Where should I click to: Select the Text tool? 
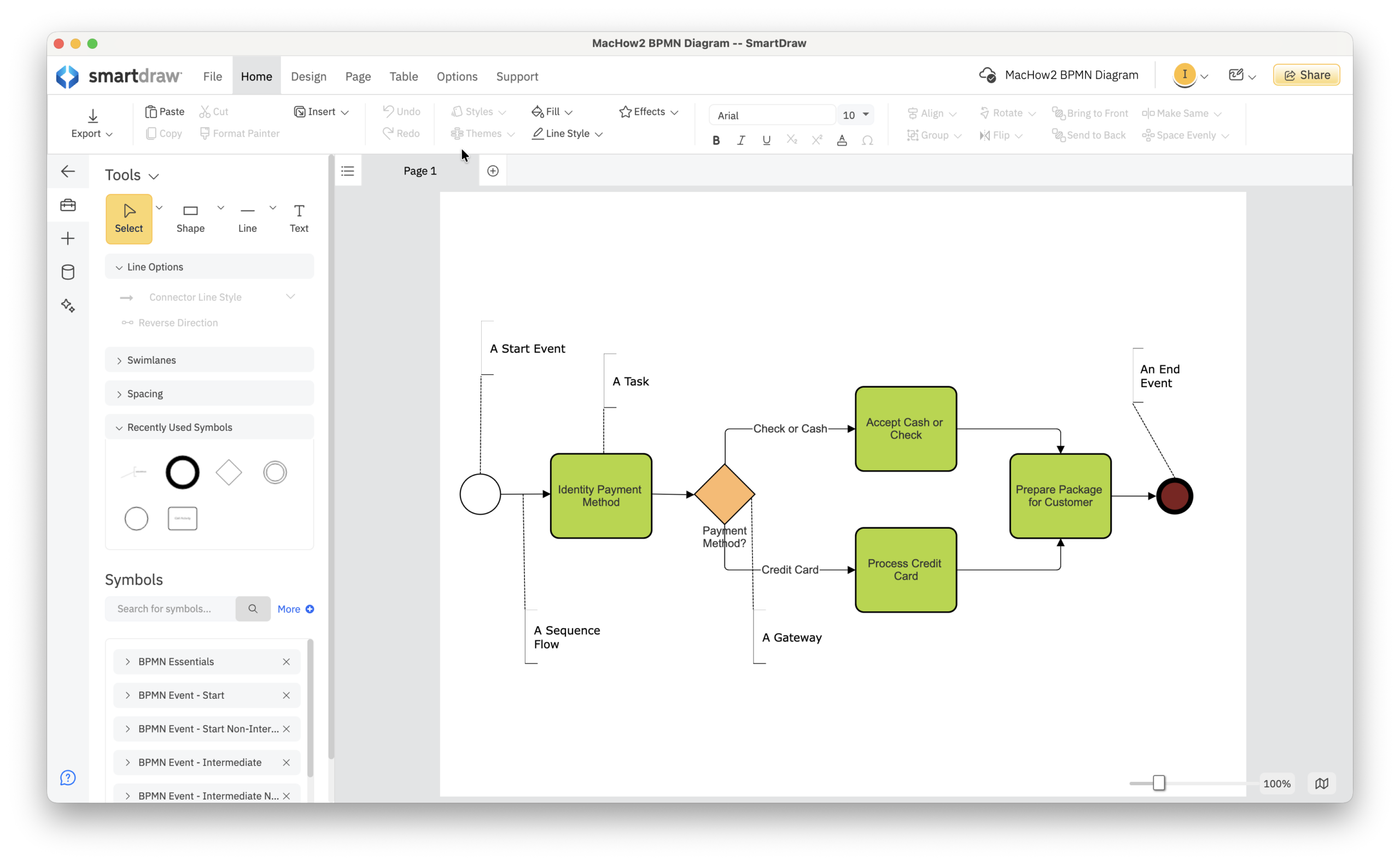[x=299, y=219]
